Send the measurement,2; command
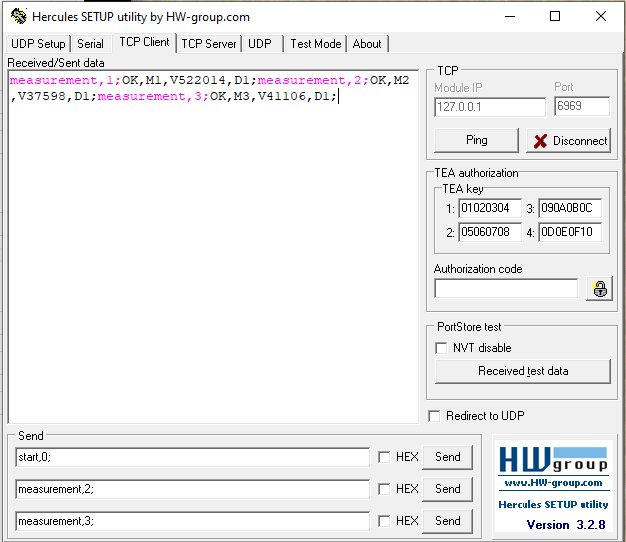The image size is (626, 542). pos(448,489)
